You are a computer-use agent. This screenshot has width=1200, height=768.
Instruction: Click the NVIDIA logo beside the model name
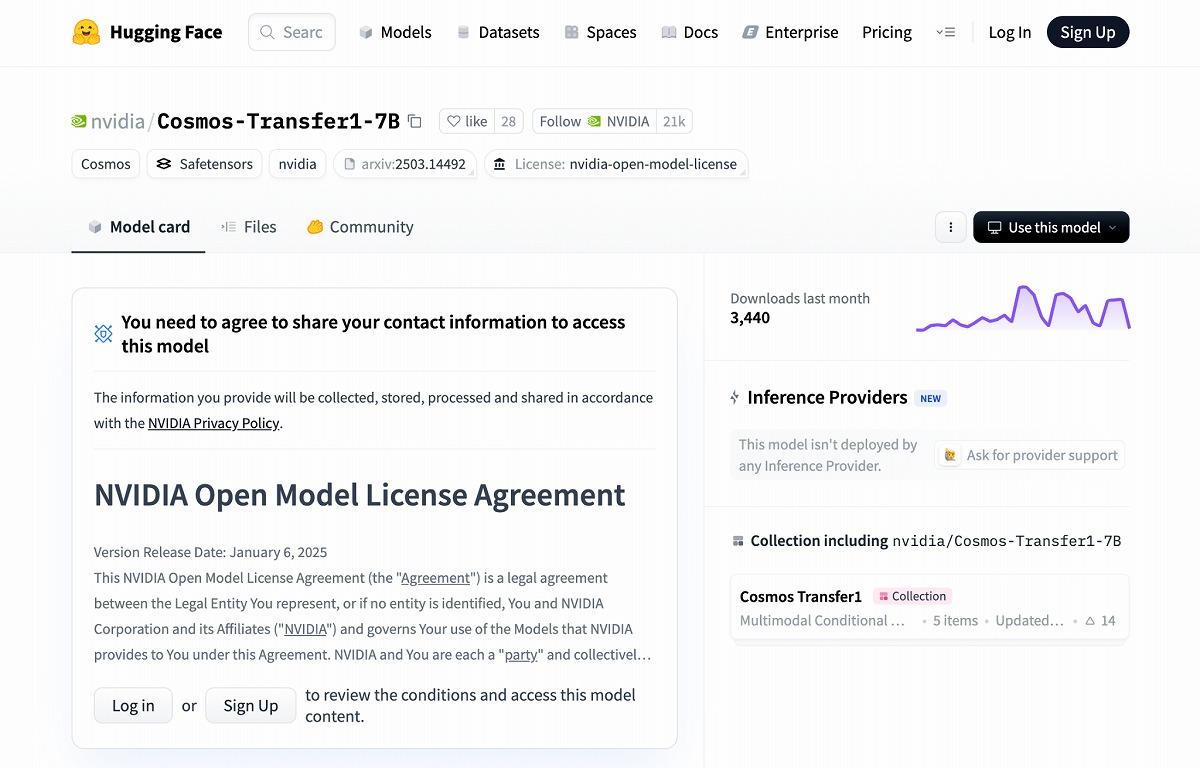(79, 121)
